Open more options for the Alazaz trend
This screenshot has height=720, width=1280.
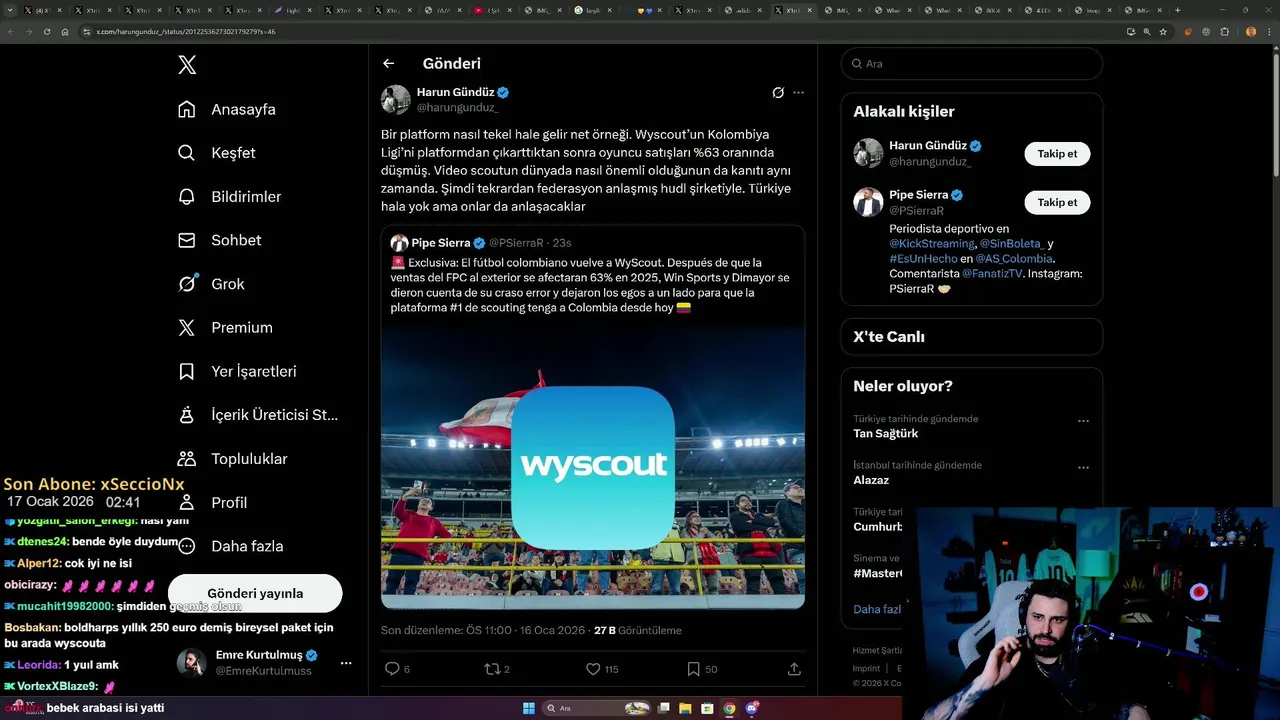(x=1083, y=467)
